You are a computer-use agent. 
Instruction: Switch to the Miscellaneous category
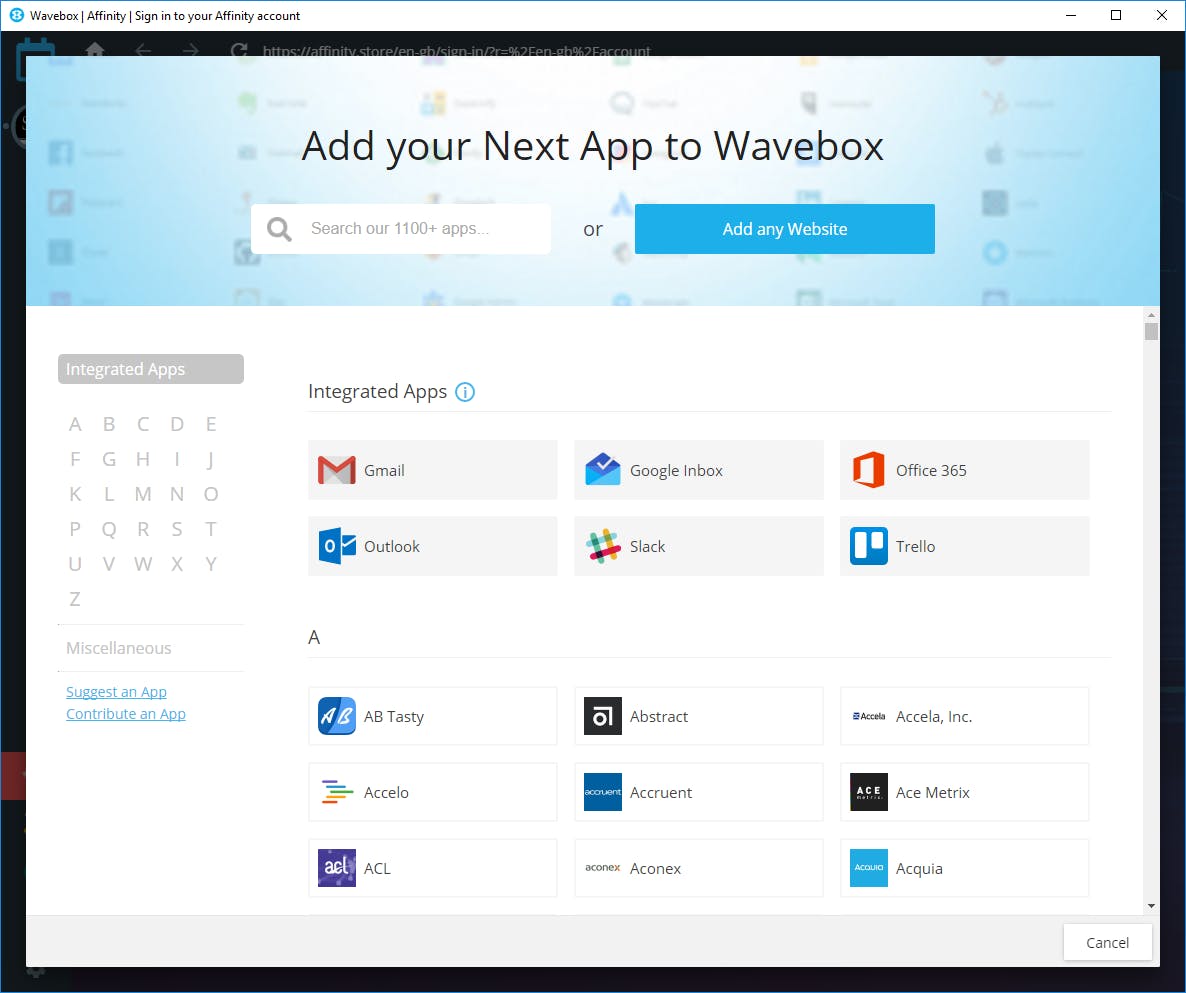118,648
